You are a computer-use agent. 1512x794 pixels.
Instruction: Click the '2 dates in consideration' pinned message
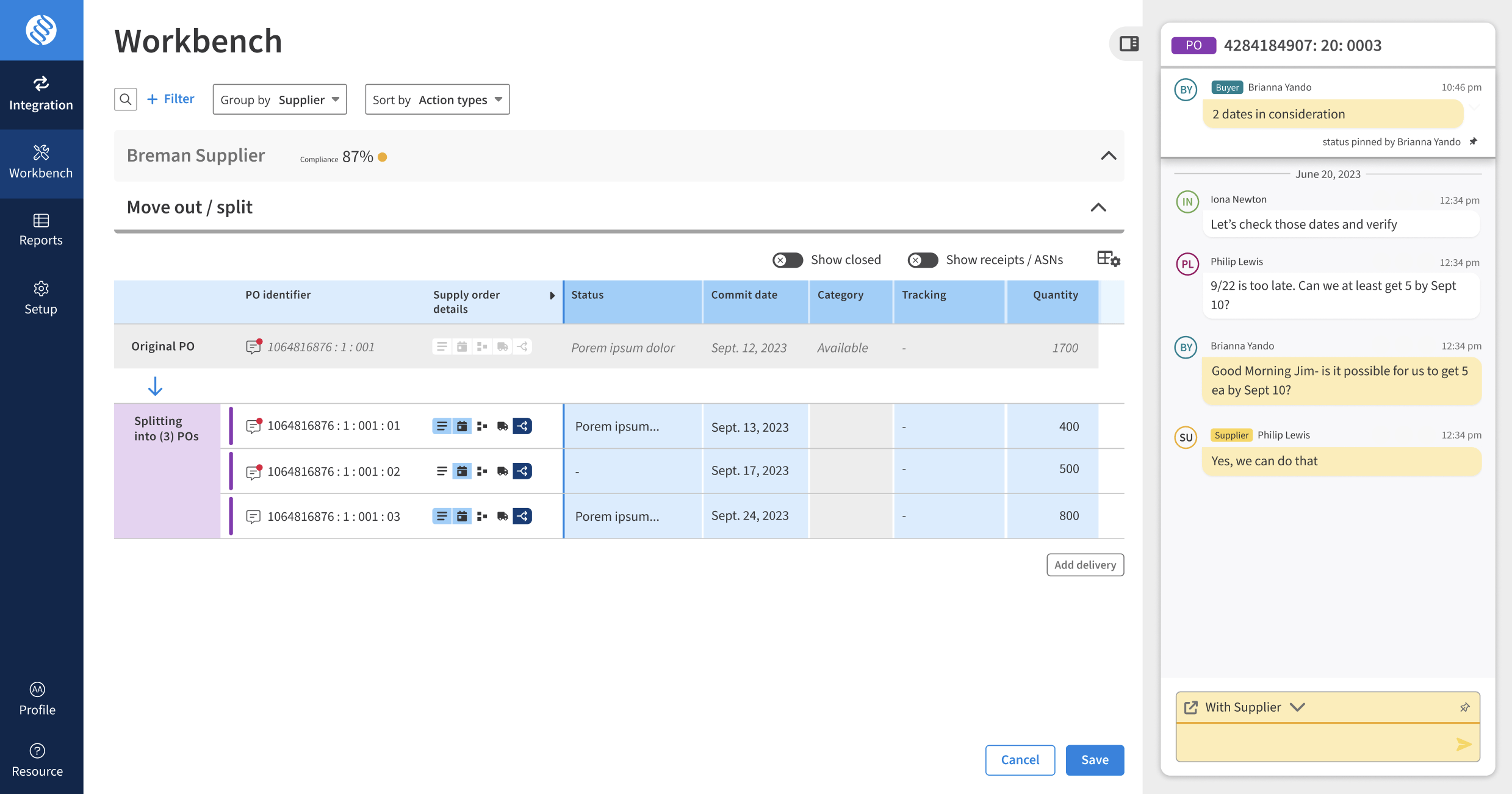click(1333, 114)
